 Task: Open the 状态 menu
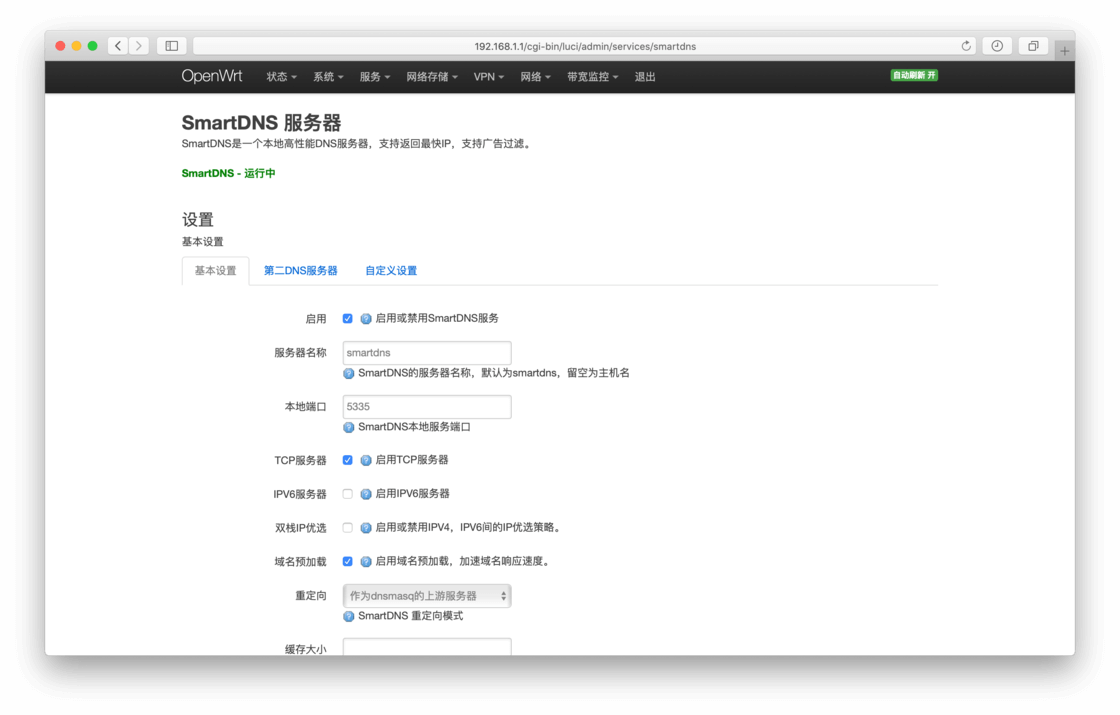click(x=280, y=75)
